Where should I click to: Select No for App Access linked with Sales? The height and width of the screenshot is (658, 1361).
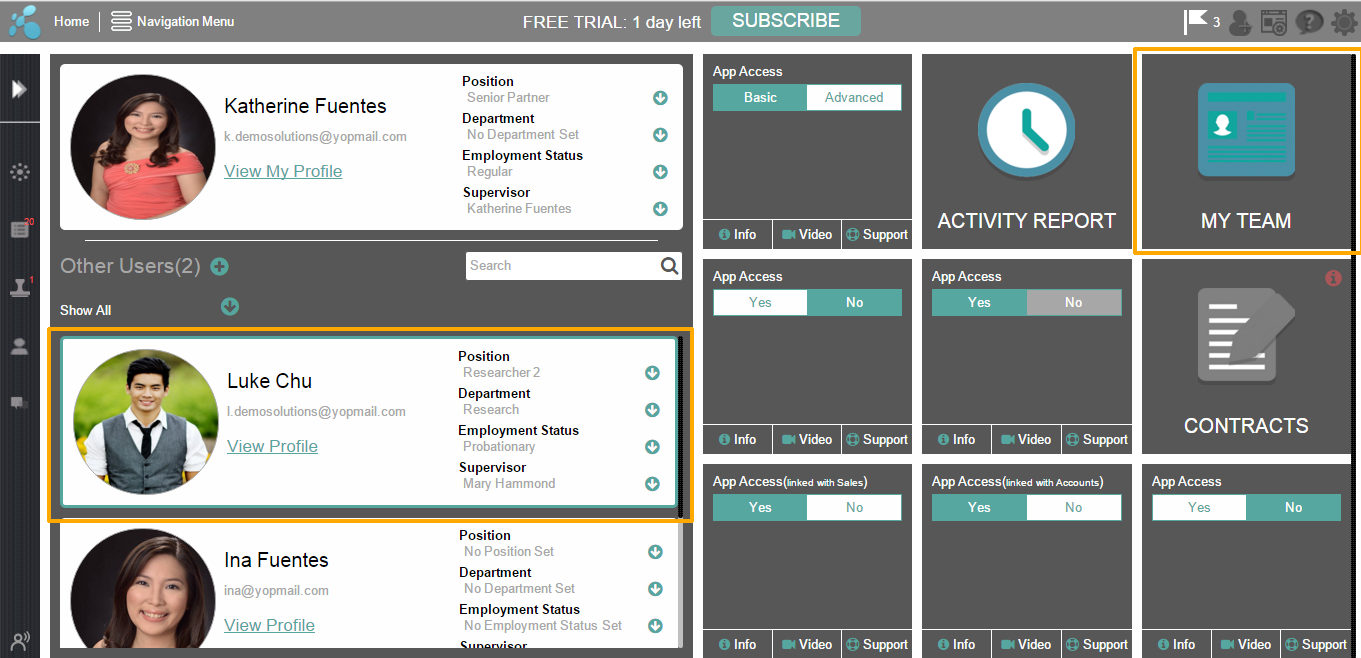tap(854, 507)
